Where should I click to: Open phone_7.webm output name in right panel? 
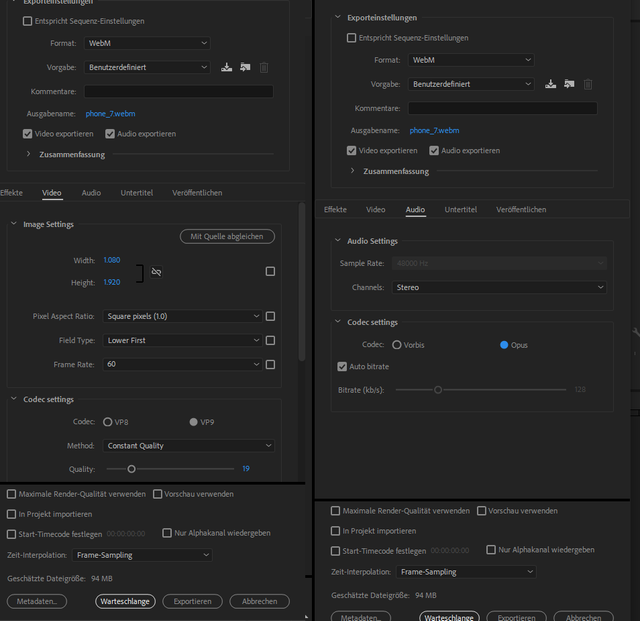click(x=435, y=131)
